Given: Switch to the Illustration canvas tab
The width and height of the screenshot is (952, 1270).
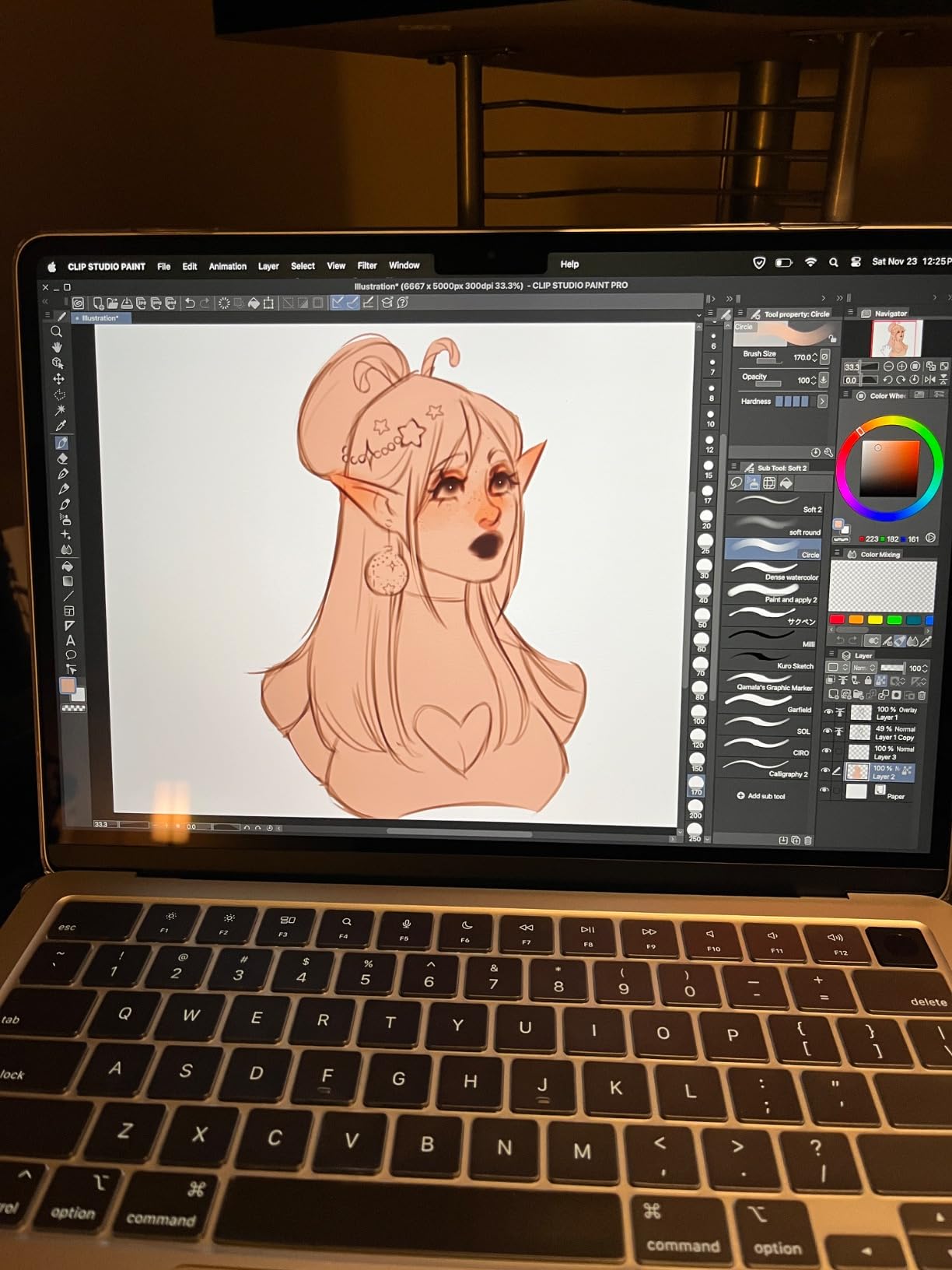Looking at the screenshot, I should (100, 318).
